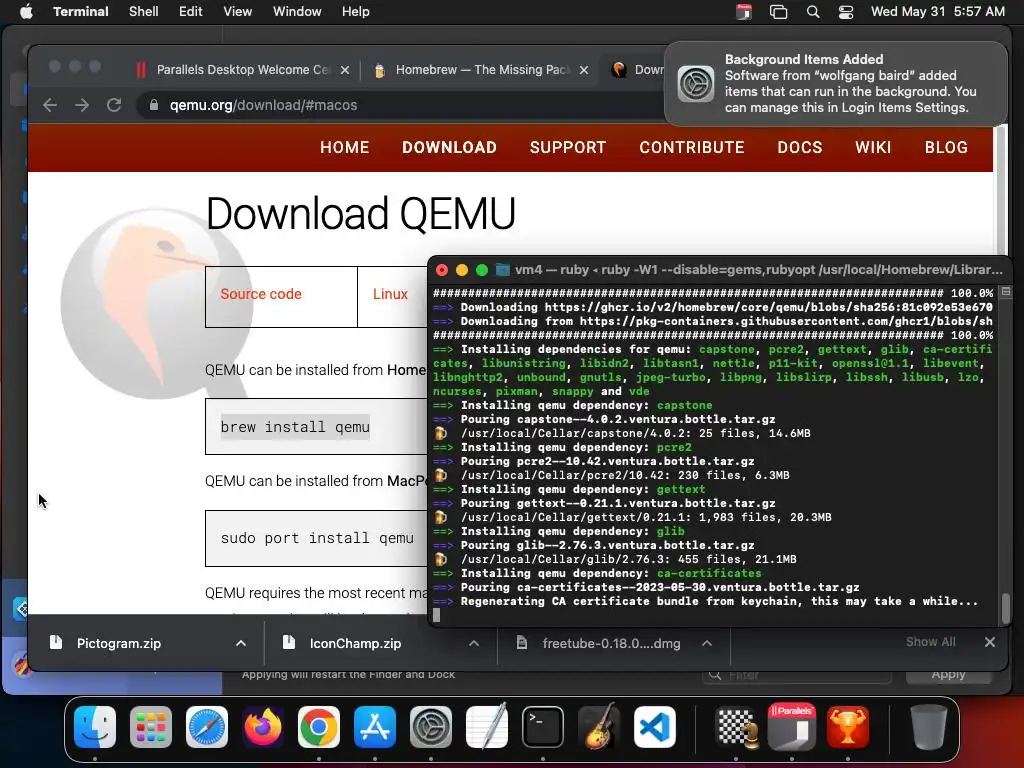The width and height of the screenshot is (1024, 768).
Task: Open the Trash in the Dock
Action: [x=929, y=727]
